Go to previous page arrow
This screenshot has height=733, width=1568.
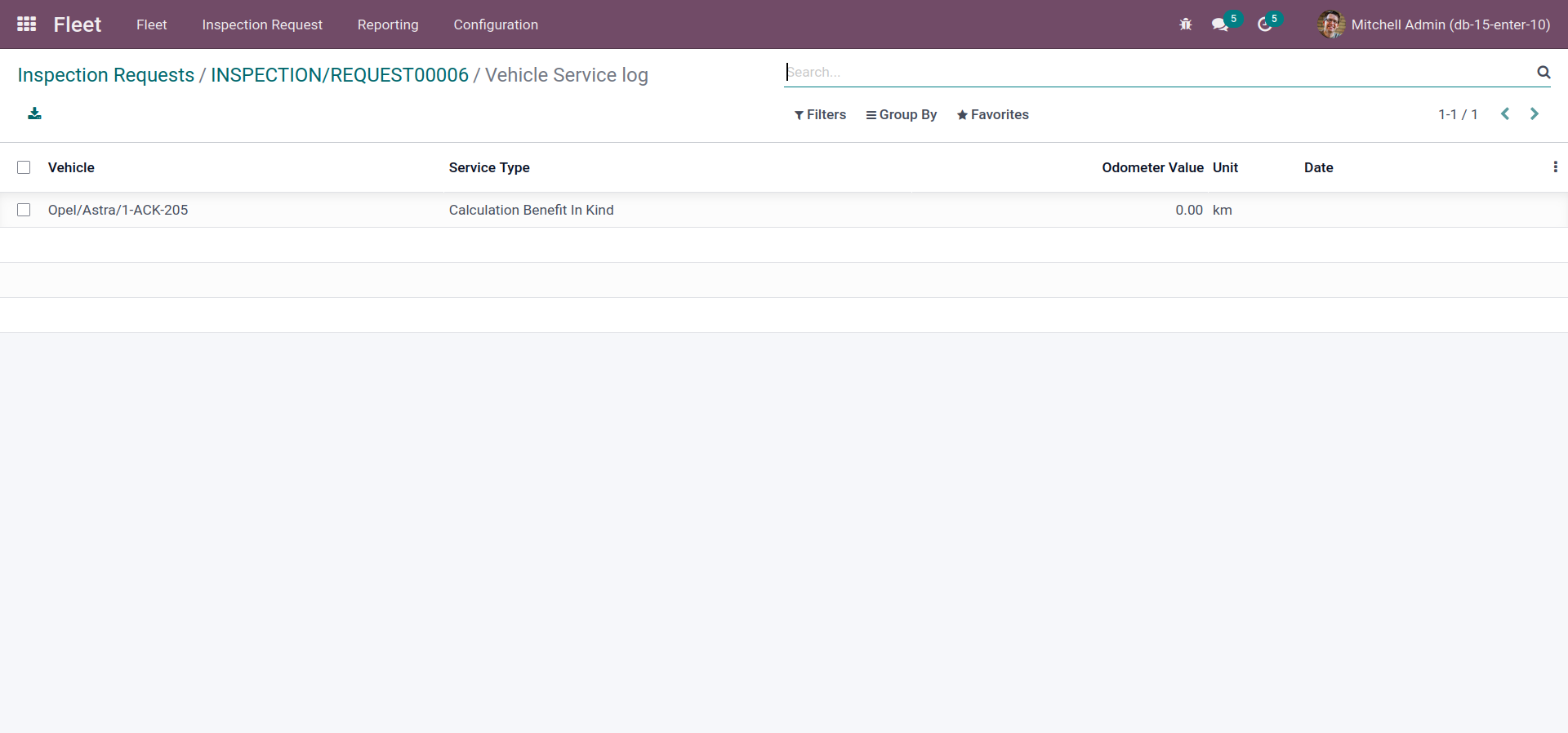pyautogui.click(x=1505, y=114)
